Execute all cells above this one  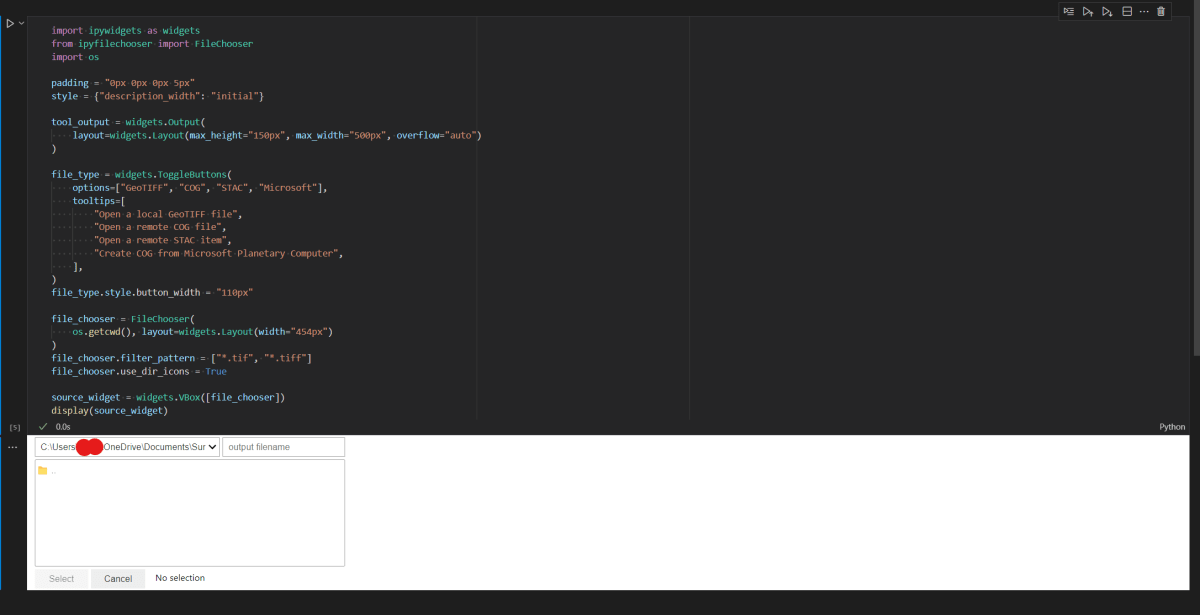click(x=1088, y=11)
